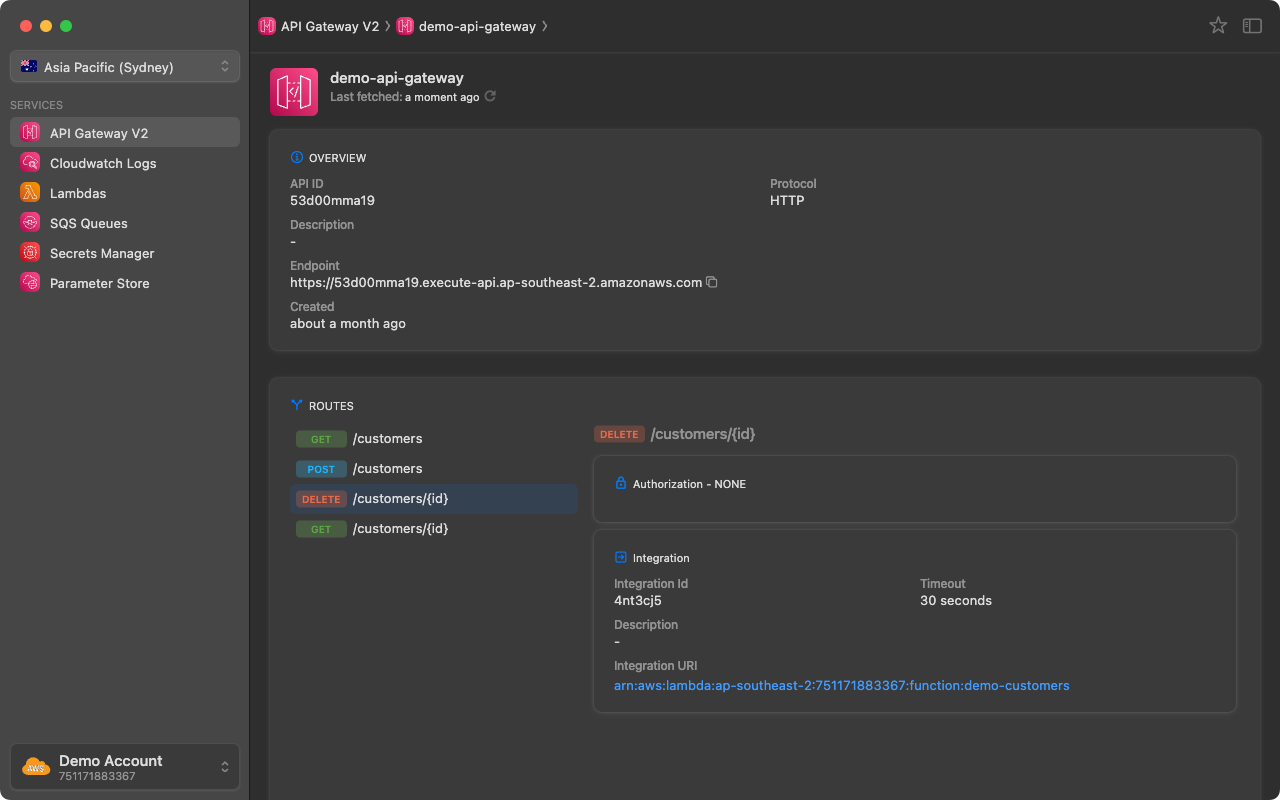Image resolution: width=1280 pixels, height=800 pixels.
Task: Open API Gateway V2 service in sidebar
Action: (125, 132)
